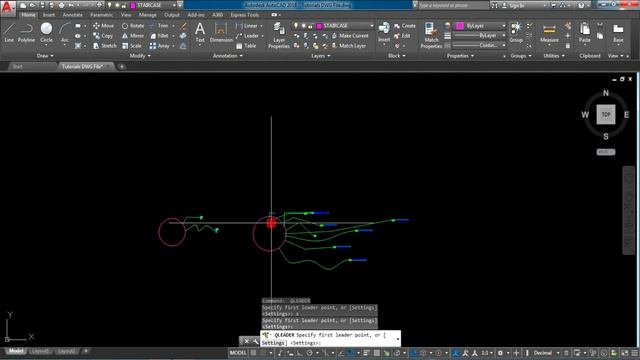Toggle the drawing grid display in status bar
Screen dimensions: 640x360
253,353
